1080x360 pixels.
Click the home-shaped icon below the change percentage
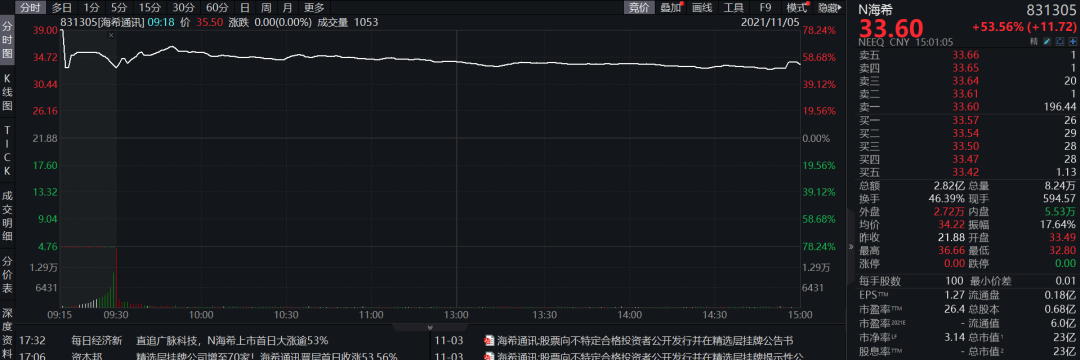pos(1061,42)
